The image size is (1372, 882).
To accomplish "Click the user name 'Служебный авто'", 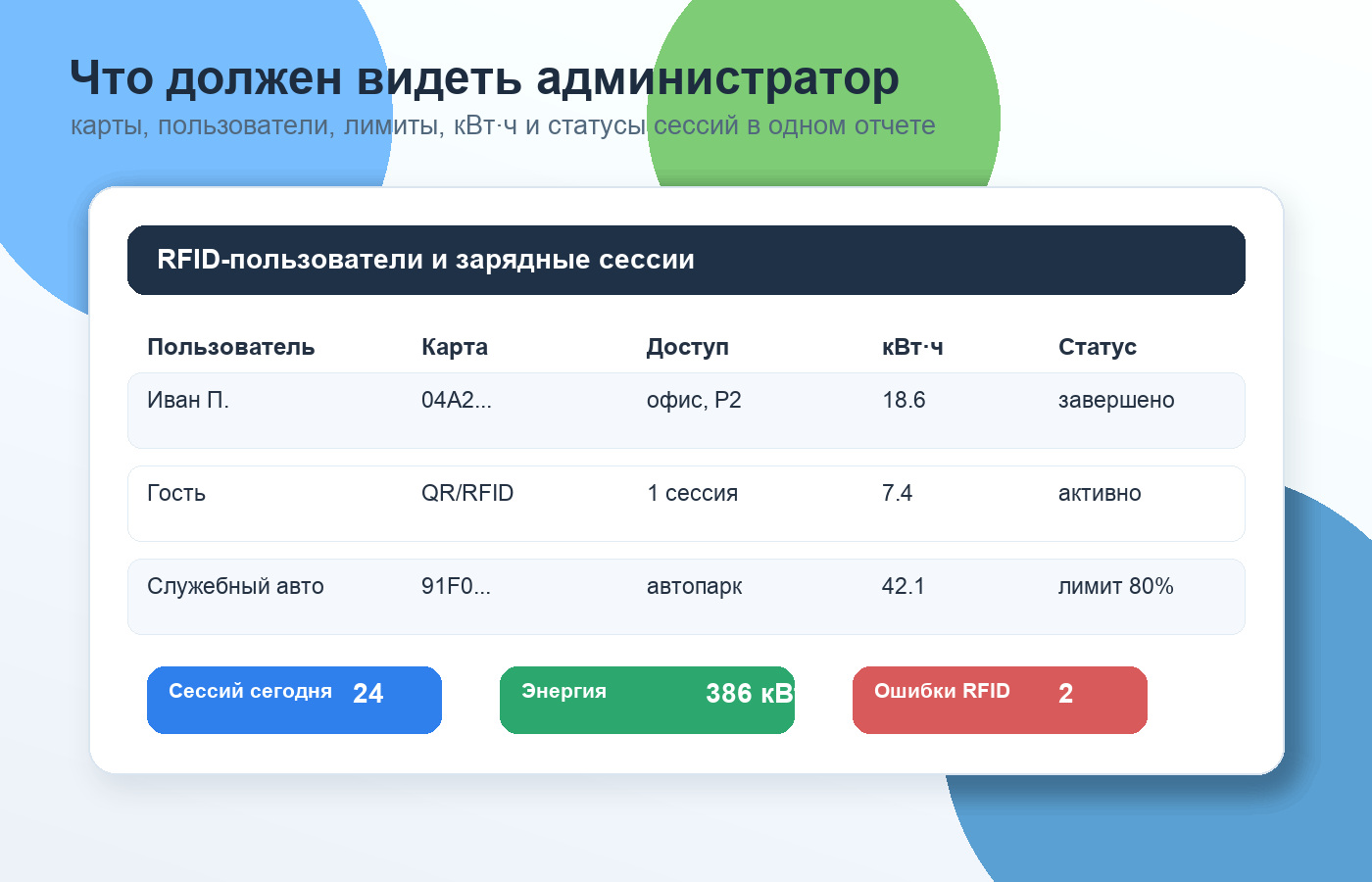I will (235, 586).
